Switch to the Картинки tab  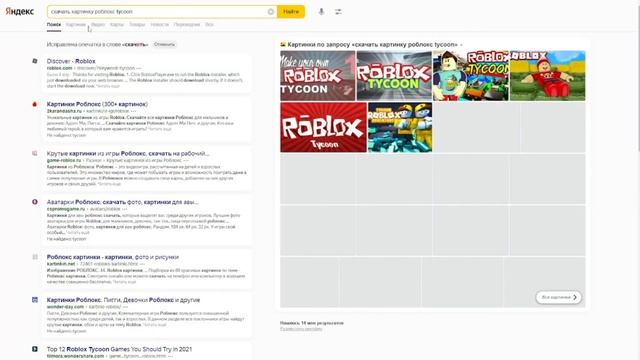coord(76,24)
